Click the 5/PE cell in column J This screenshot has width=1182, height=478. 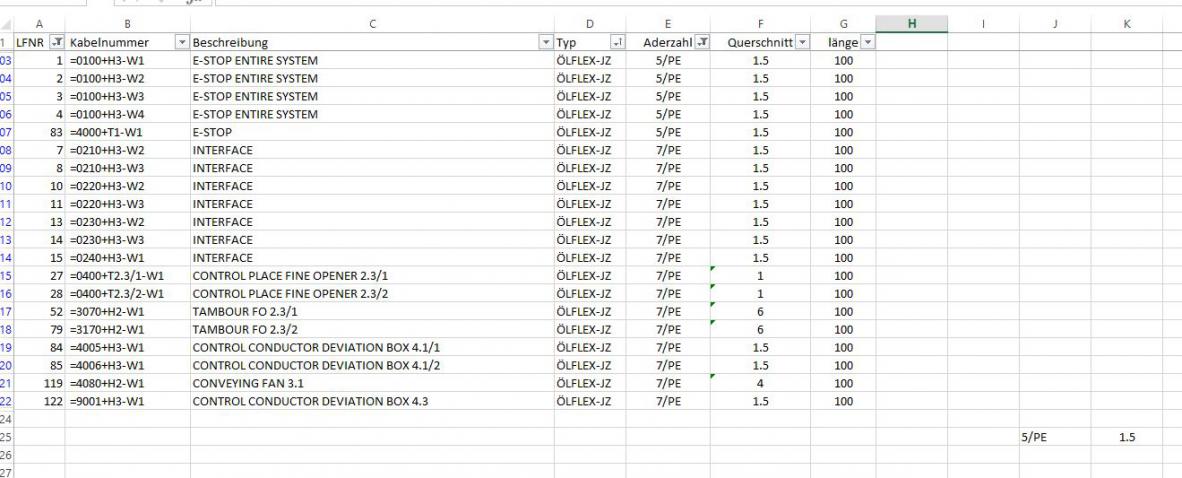[1055, 437]
